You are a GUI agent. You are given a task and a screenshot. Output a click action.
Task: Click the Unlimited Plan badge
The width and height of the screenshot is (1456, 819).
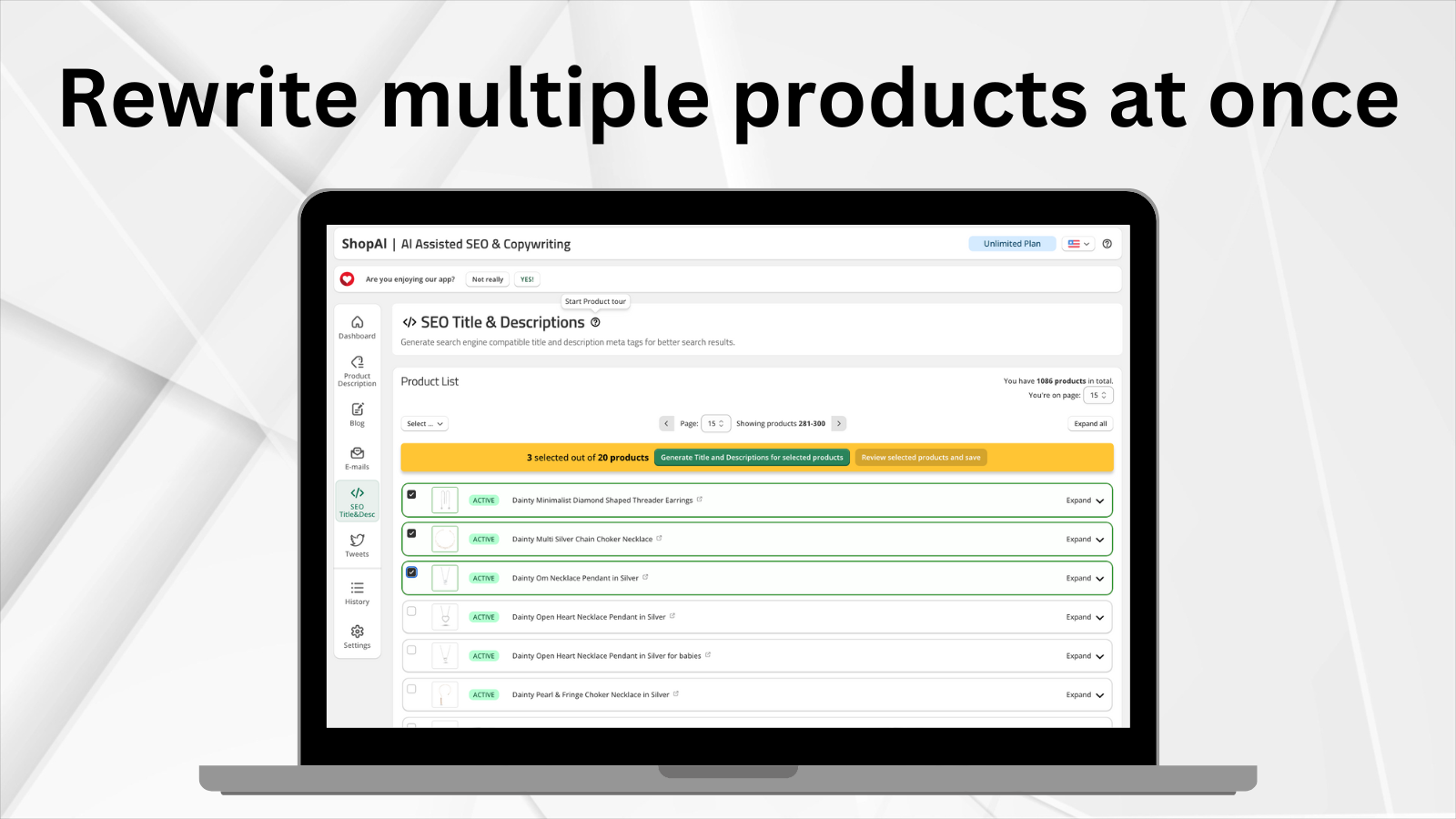(1011, 243)
